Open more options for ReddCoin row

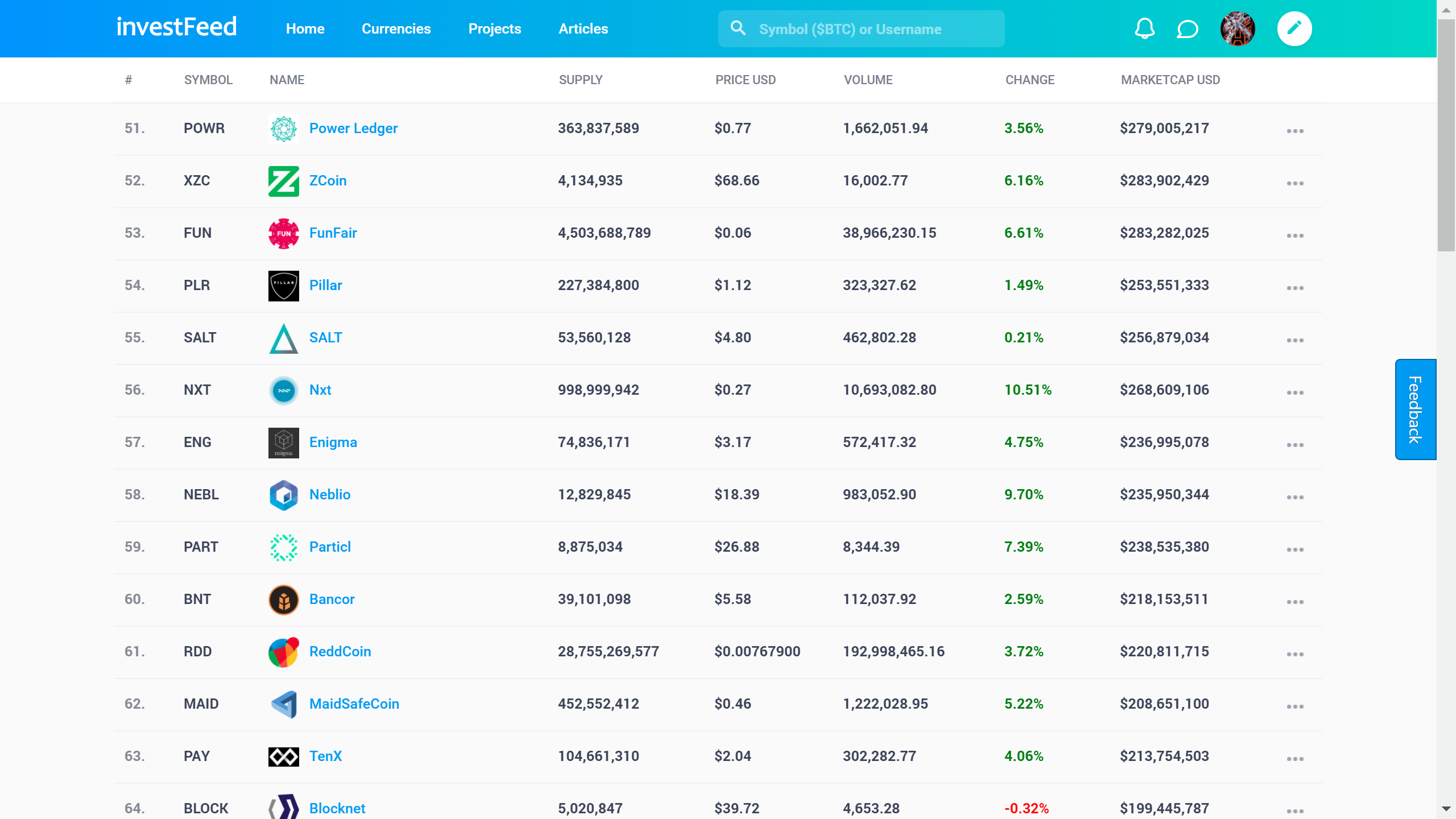coord(1294,654)
